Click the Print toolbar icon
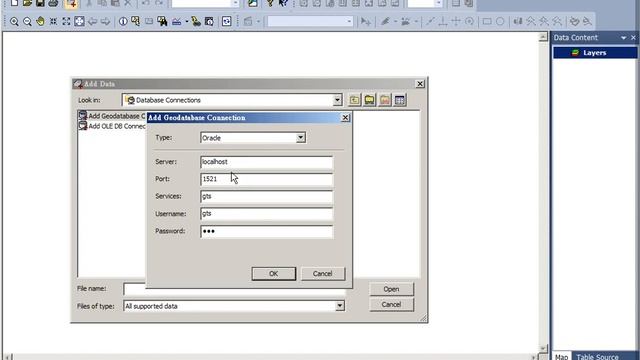The width and height of the screenshot is (640, 360). [x=53, y=3]
